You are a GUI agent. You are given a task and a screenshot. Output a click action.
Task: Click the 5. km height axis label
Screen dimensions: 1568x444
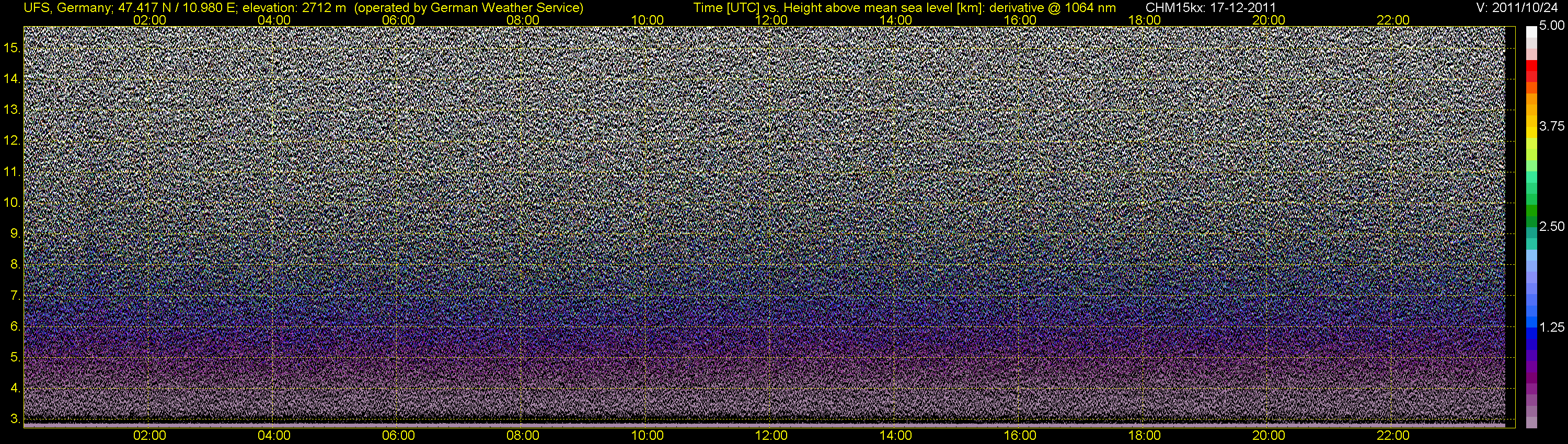pyautogui.click(x=15, y=358)
